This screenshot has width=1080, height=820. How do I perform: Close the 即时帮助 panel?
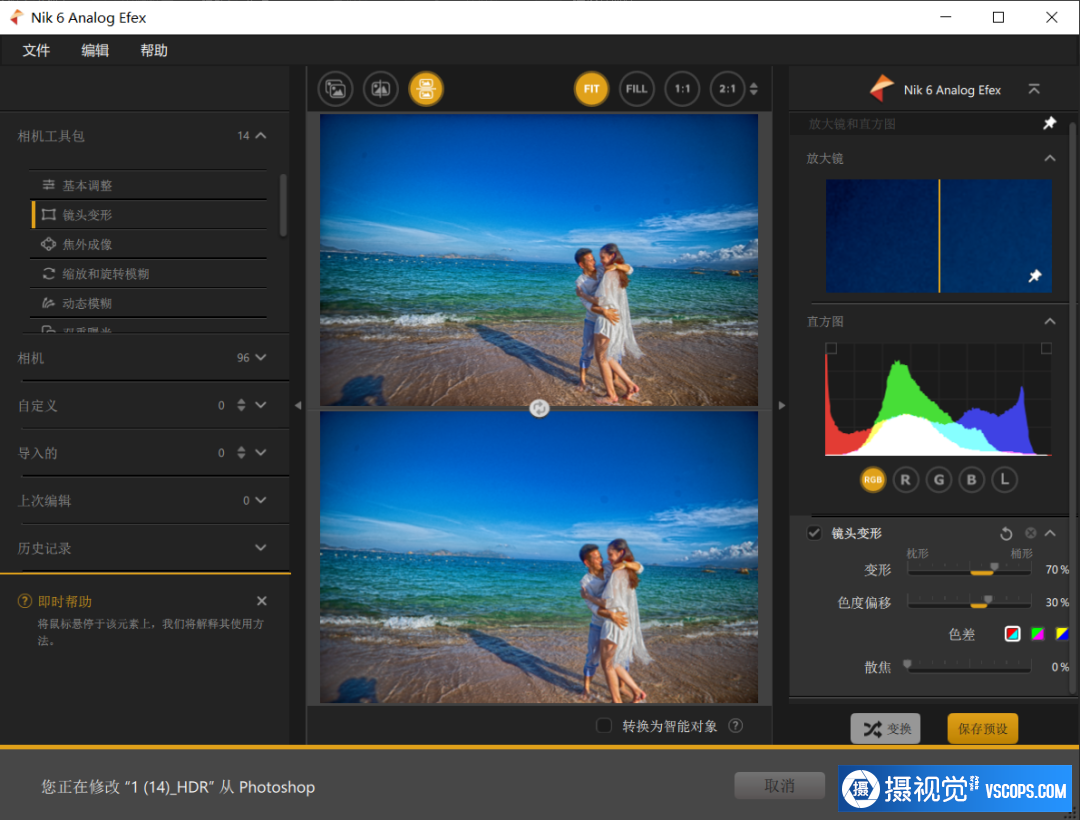pos(262,601)
